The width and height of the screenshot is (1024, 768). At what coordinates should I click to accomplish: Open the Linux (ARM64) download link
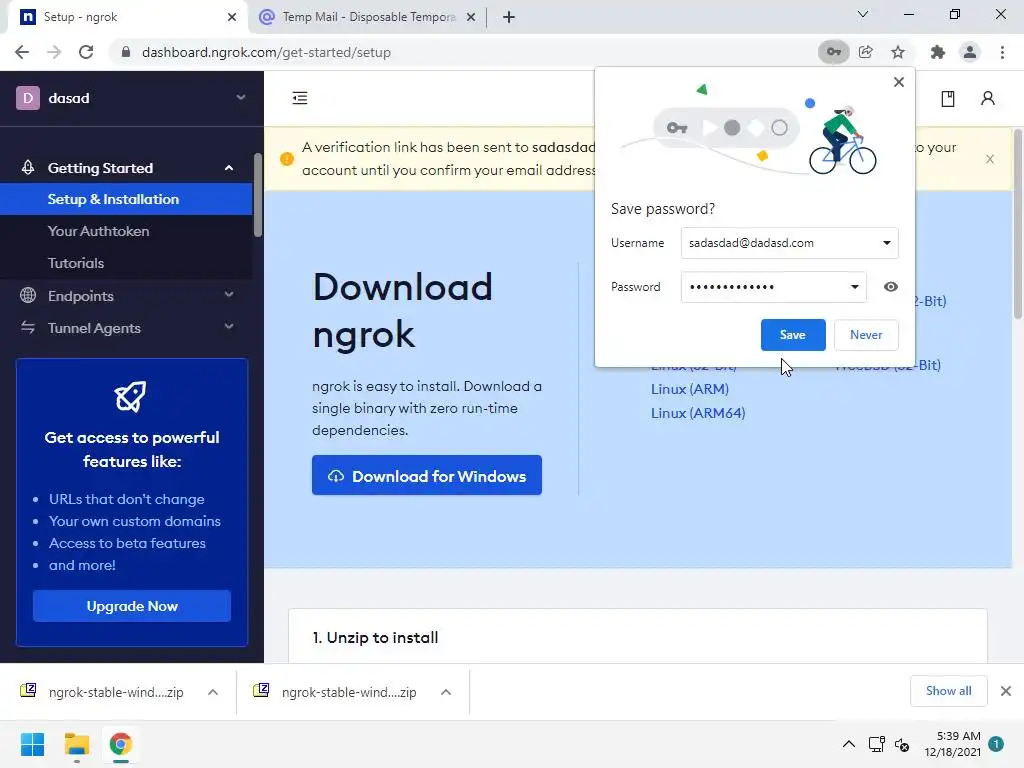(x=698, y=413)
